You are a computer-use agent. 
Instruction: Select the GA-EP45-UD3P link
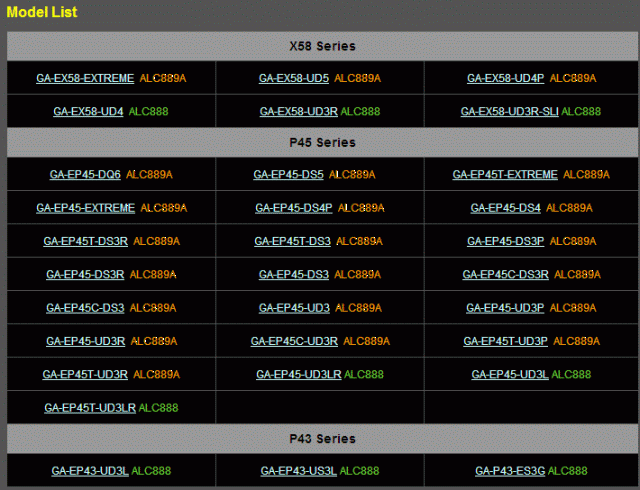pyautogui.click(x=505, y=308)
